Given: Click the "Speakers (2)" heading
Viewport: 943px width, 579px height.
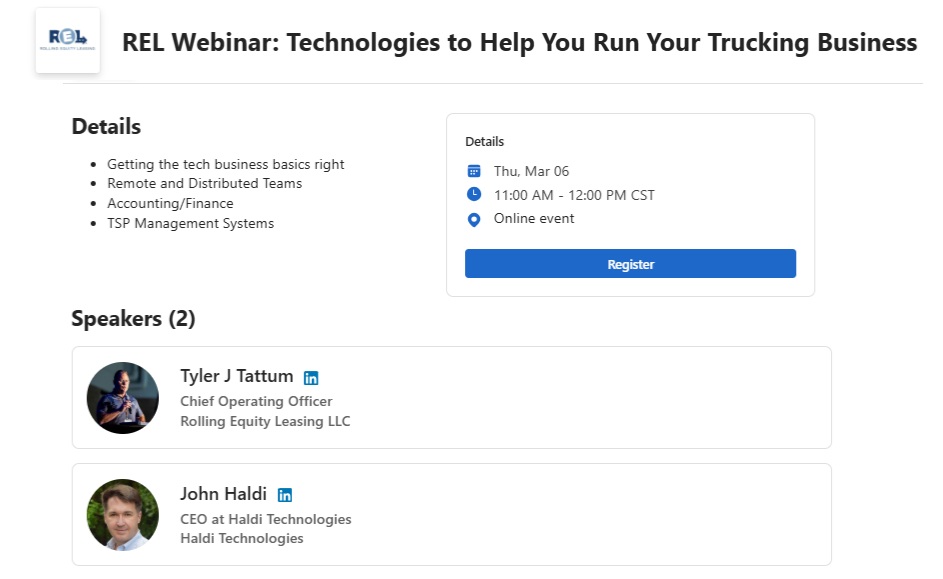Looking at the screenshot, I should pyautogui.click(x=133, y=319).
